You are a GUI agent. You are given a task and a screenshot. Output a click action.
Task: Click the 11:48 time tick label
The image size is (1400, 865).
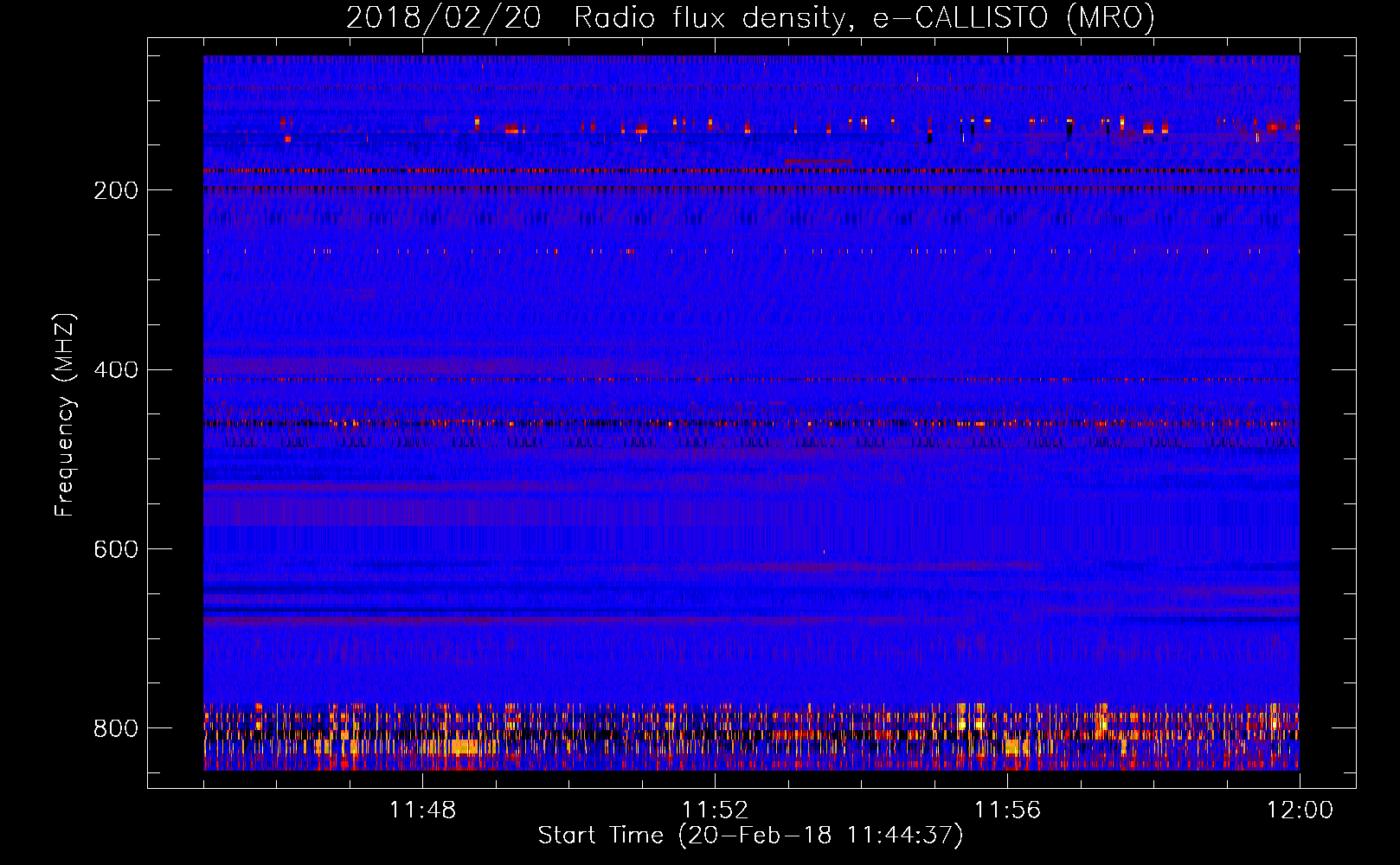422,810
